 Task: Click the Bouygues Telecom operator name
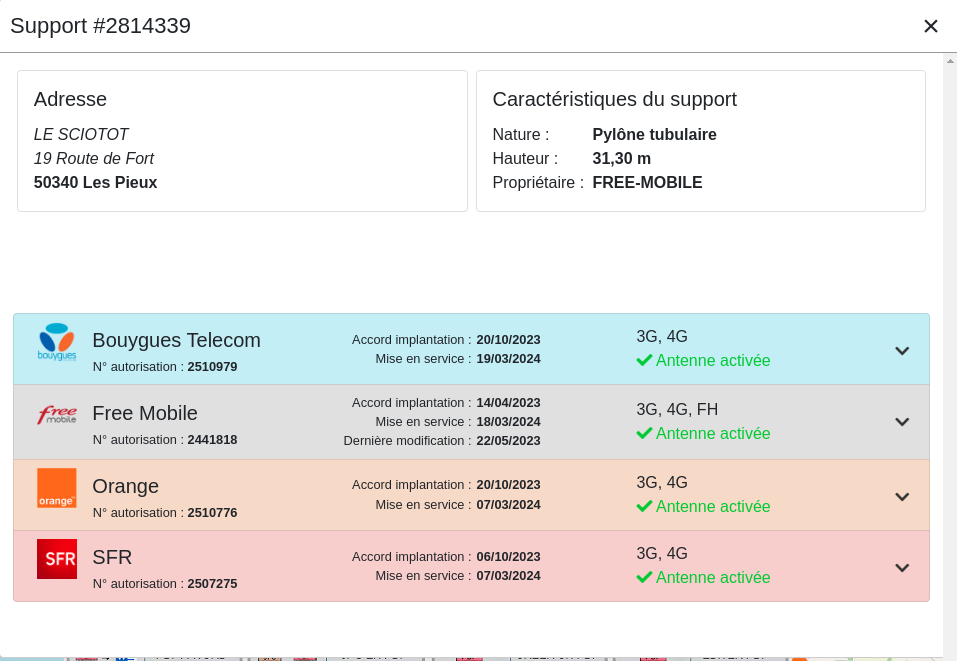point(176,340)
